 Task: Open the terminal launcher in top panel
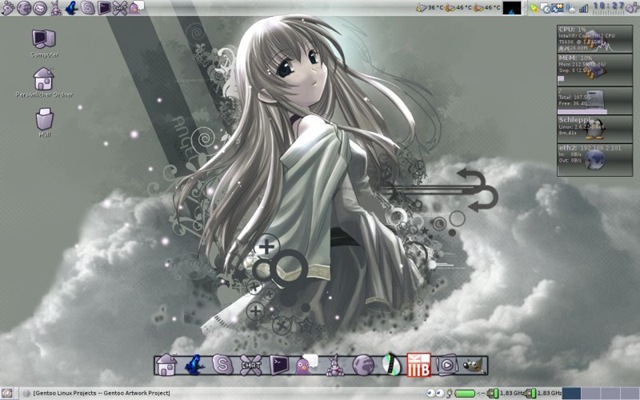click(x=104, y=8)
